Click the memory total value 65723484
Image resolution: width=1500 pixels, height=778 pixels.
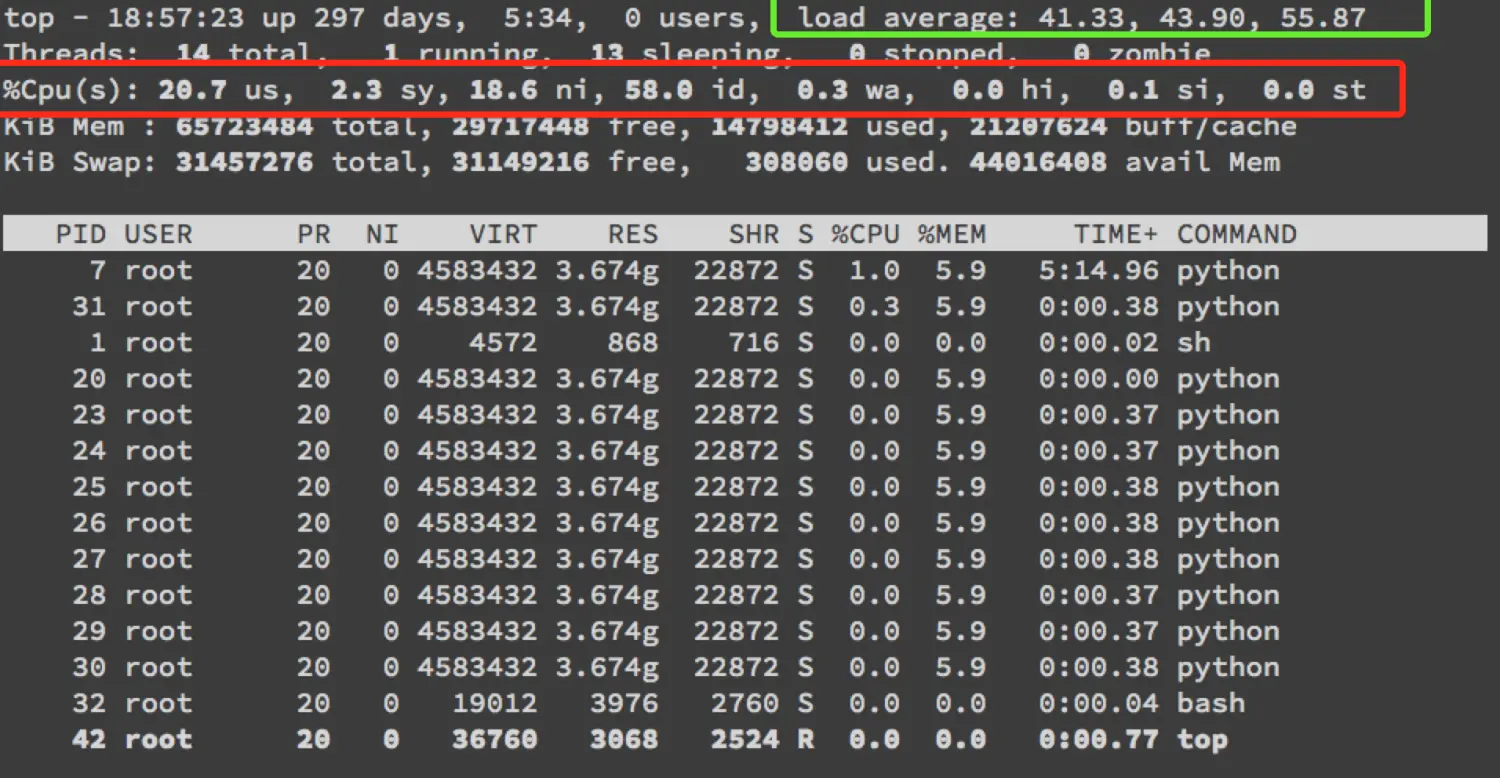(x=245, y=126)
